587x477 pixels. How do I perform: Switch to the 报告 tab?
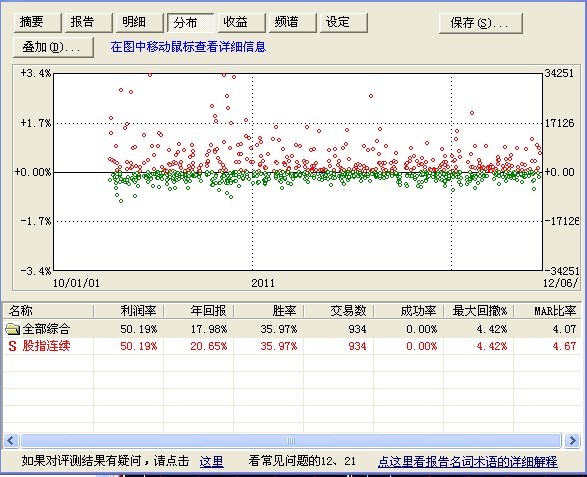pyautogui.click(x=88, y=22)
